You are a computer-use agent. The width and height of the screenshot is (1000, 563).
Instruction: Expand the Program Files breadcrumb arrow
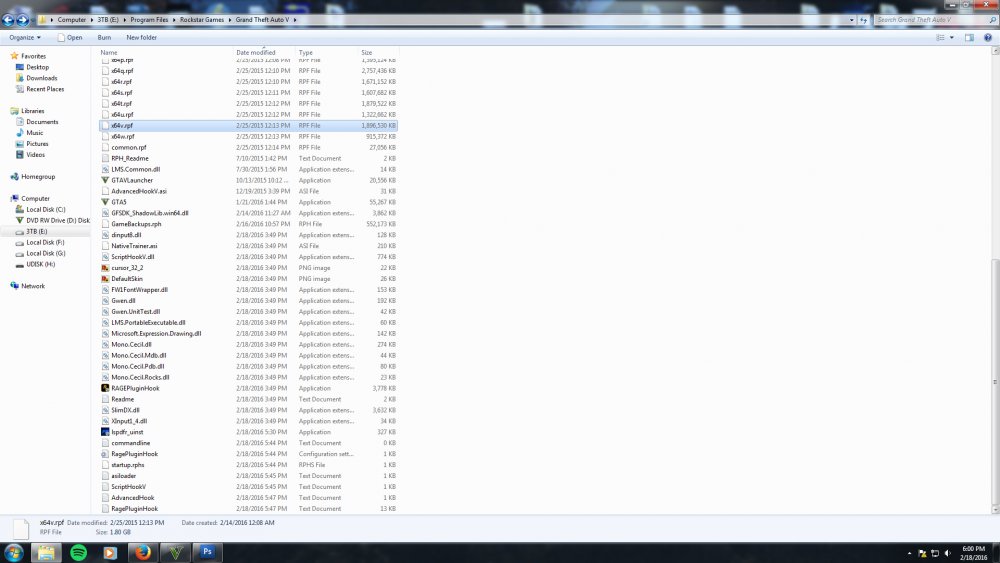pyautogui.click(x=173, y=20)
